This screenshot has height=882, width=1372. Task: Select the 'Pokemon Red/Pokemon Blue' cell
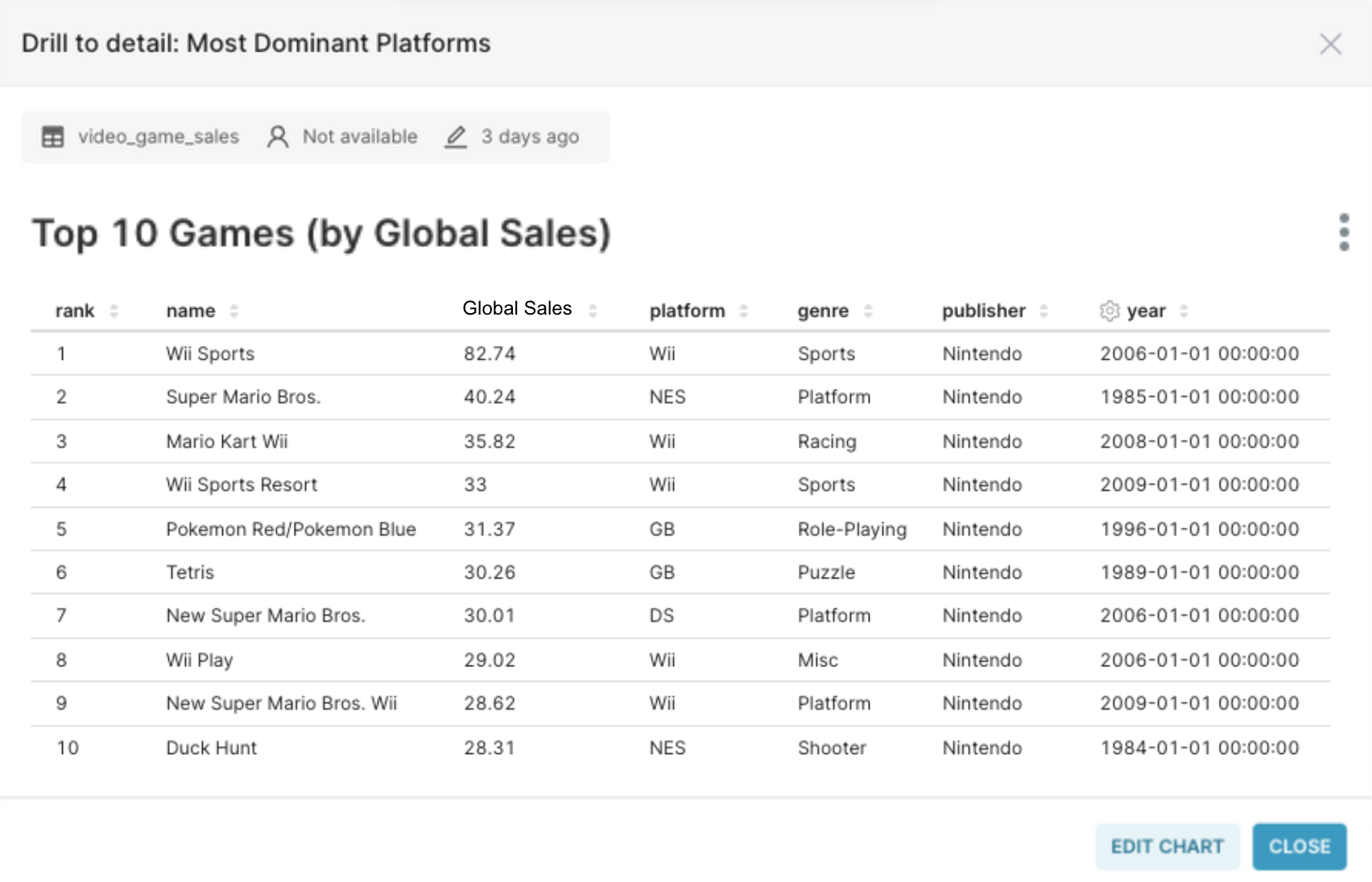point(291,529)
